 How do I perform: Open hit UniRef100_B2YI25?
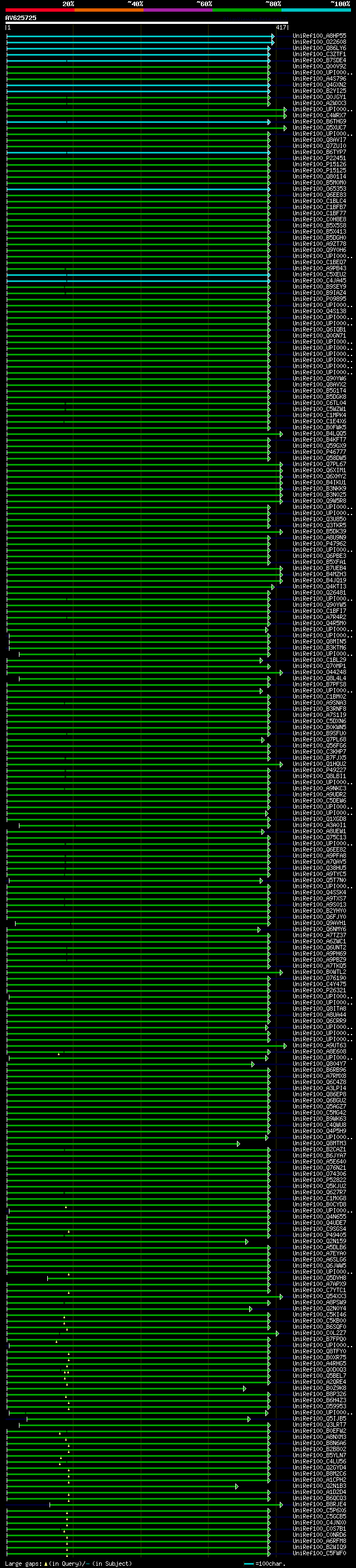(x=319, y=91)
